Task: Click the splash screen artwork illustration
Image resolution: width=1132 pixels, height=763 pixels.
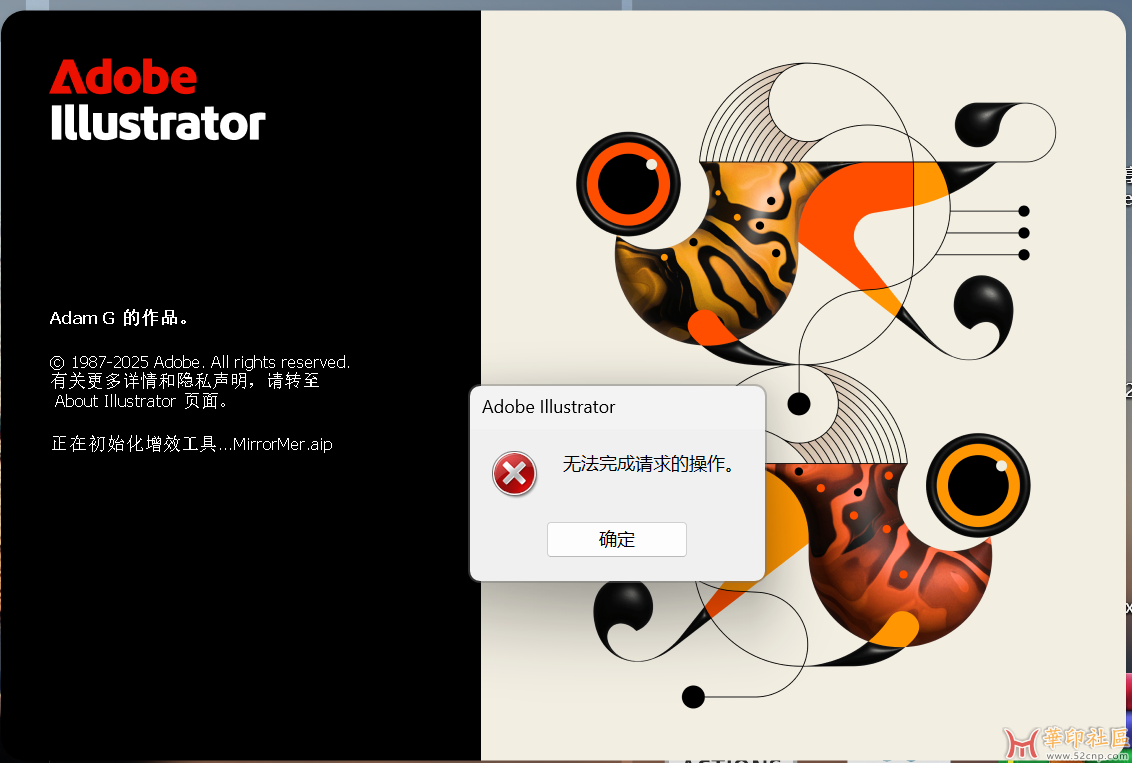Action: pyautogui.click(x=805, y=385)
